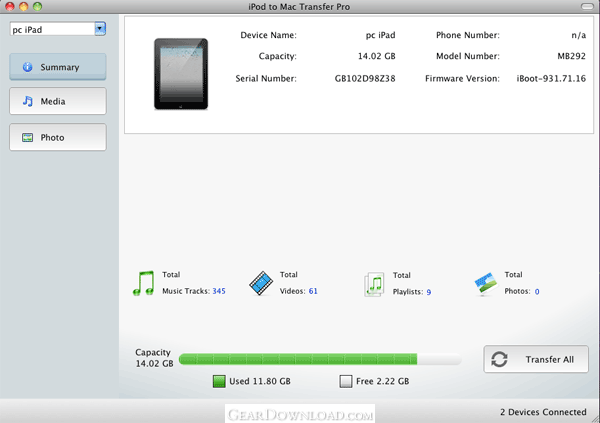
Task: Click the Total Playlists document icon
Action: [374, 284]
